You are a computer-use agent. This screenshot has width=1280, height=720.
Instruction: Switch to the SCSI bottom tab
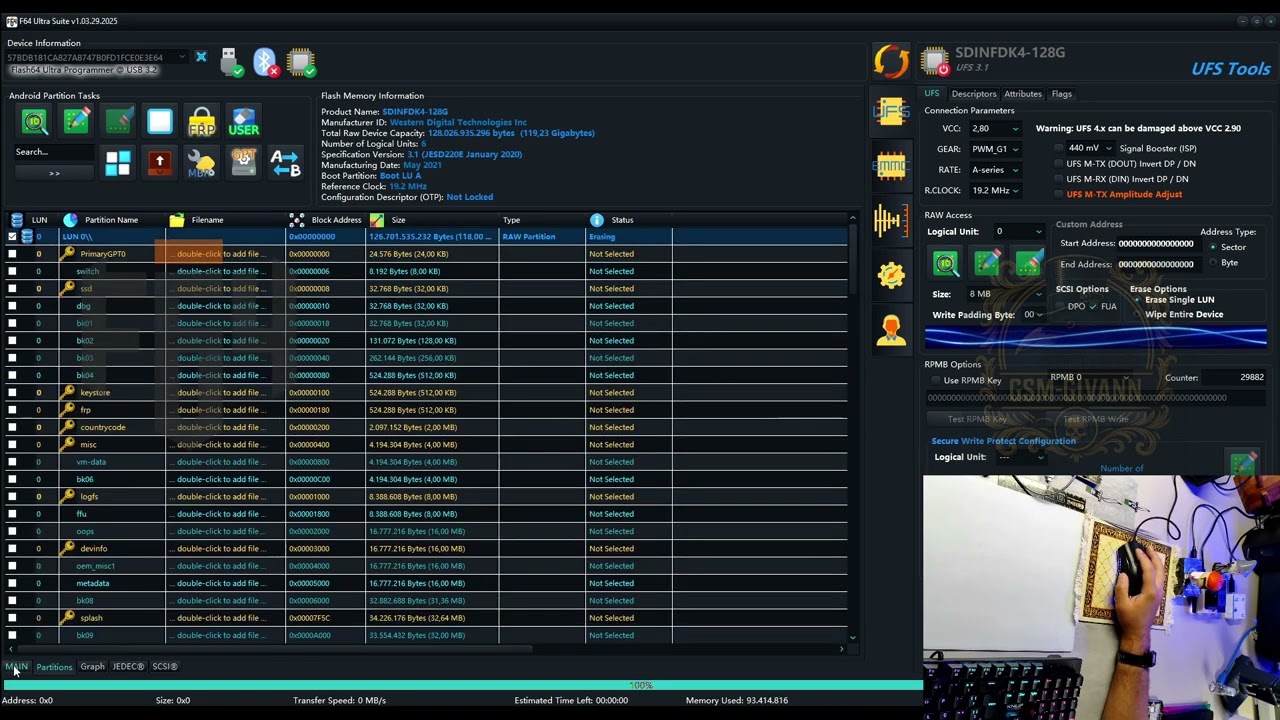pyautogui.click(x=165, y=666)
